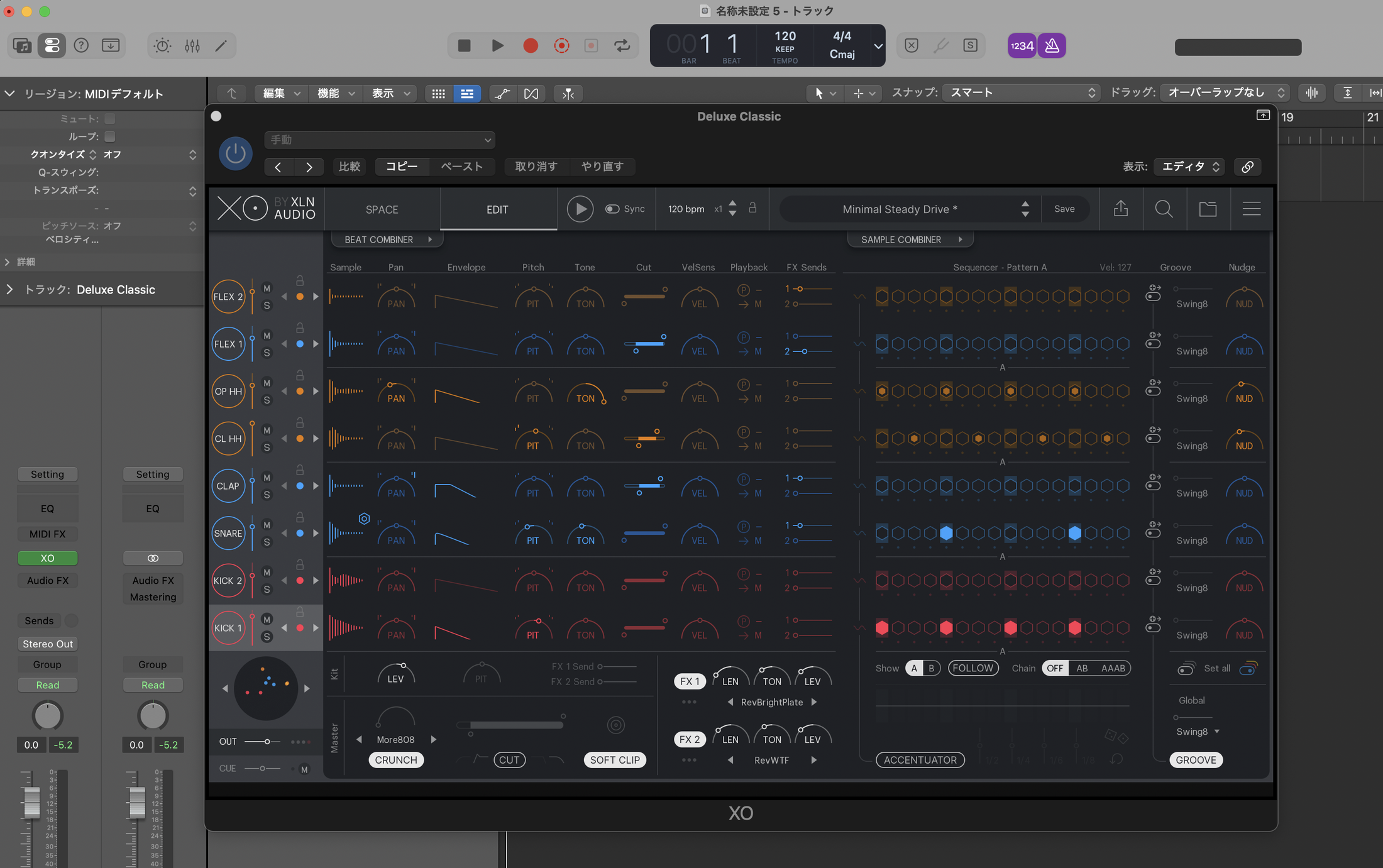The image size is (1383, 868).
Task: Solo the OP HH channel
Action: pyautogui.click(x=267, y=400)
